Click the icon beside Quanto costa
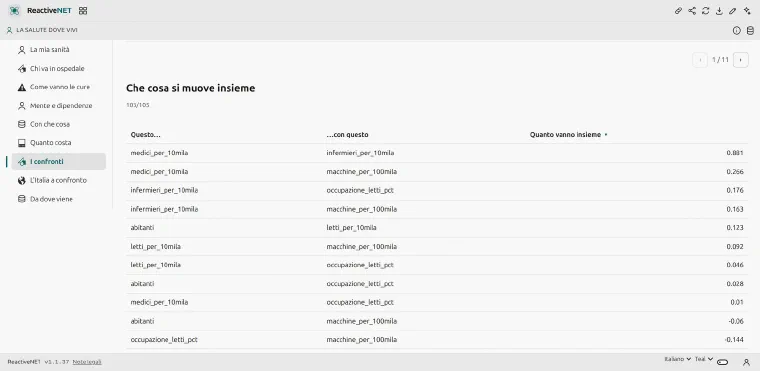 21,143
